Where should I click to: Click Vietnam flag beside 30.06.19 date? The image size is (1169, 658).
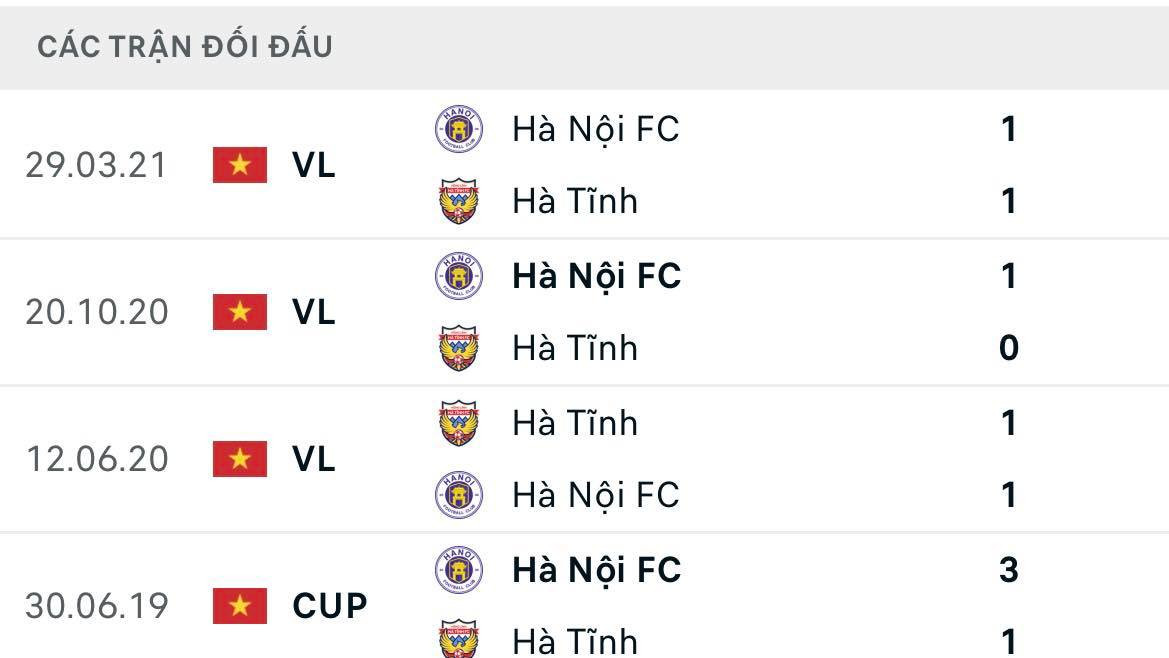pyautogui.click(x=240, y=606)
